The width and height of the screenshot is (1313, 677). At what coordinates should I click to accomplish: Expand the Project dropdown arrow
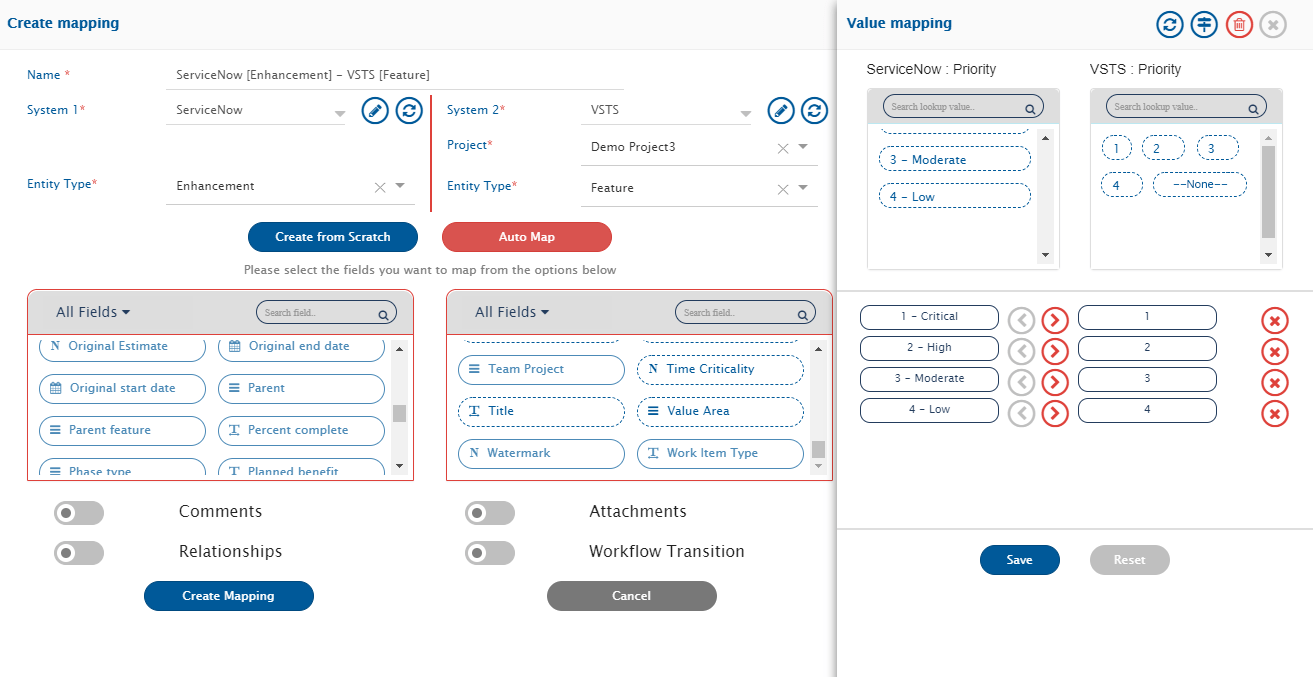803,147
